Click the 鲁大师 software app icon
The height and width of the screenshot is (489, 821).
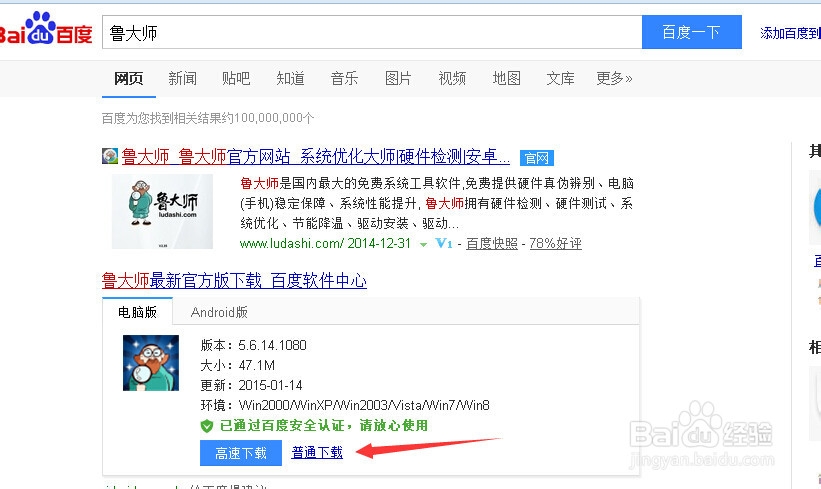pos(151,363)
